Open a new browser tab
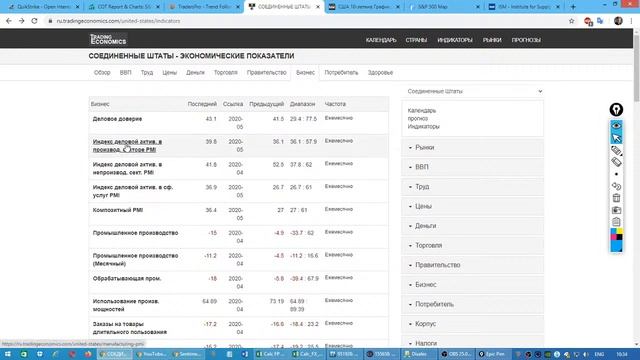Image resolution: width=640 pixels, height=360 pixels. click(573, 7)
